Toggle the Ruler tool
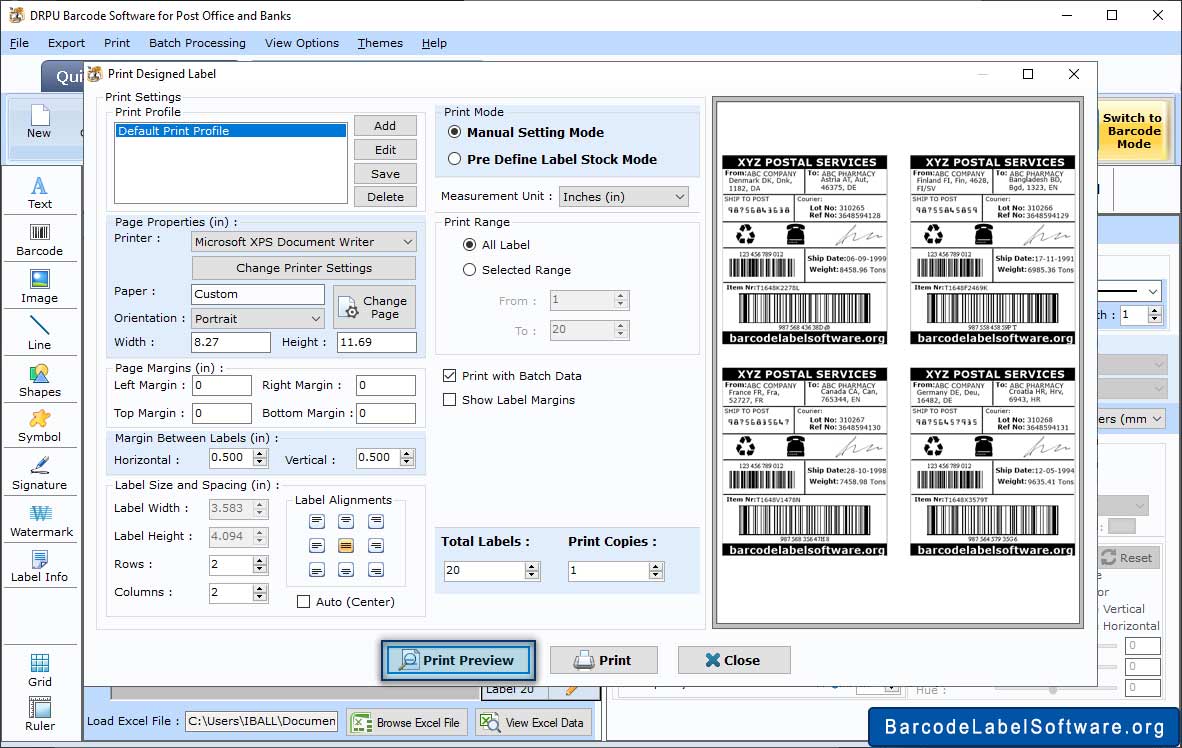Viewport: 1182px width, 748px height. coord(39,714)
